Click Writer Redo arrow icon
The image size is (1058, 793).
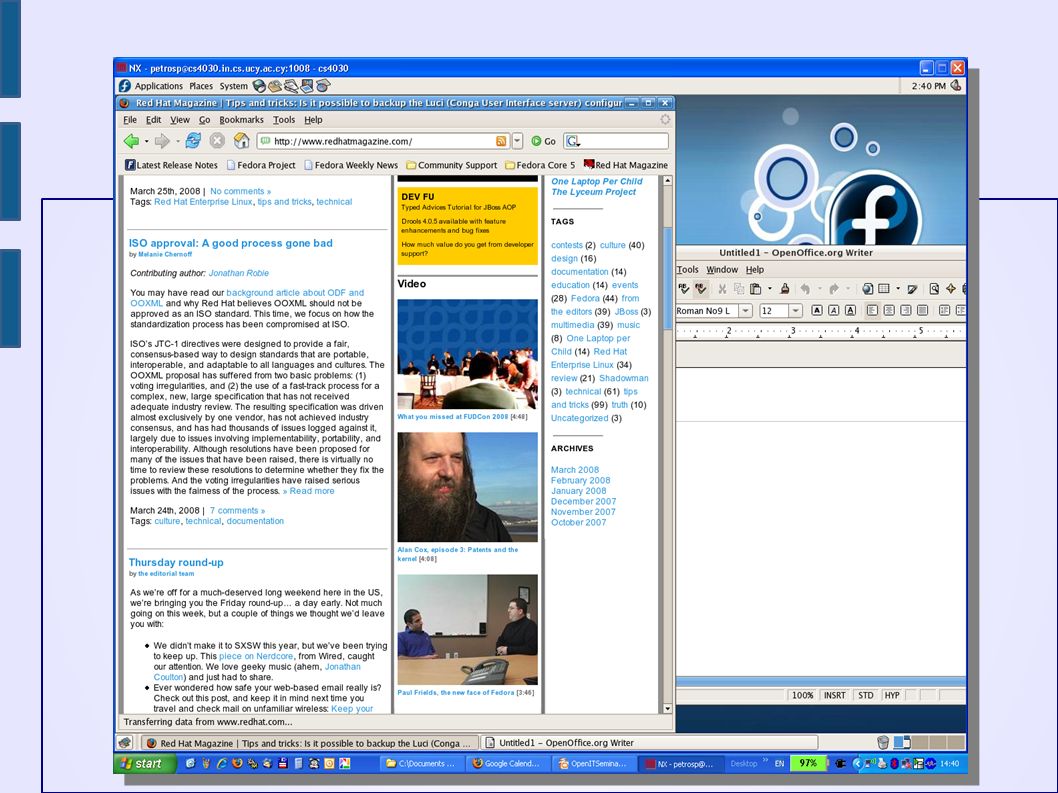coord(834,289)
